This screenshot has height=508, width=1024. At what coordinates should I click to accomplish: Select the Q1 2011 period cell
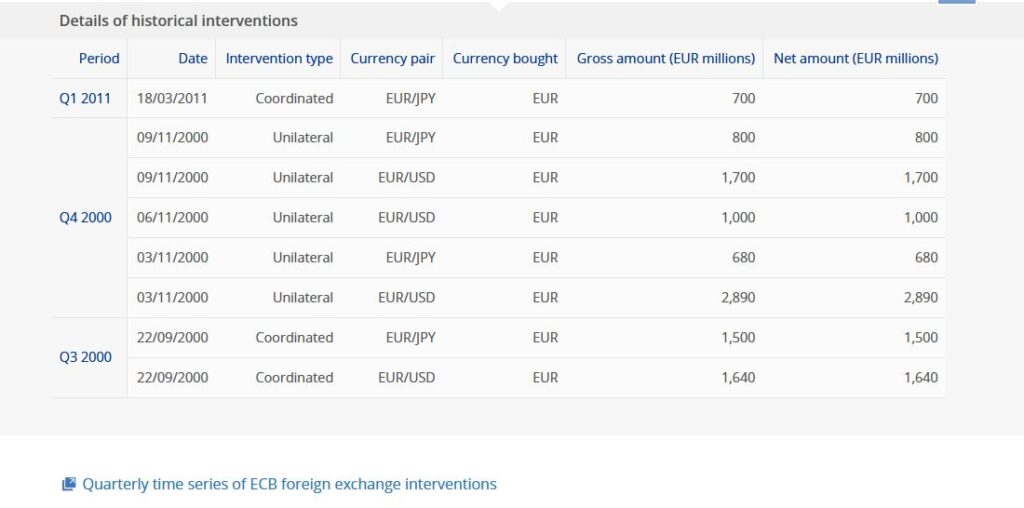[x=89, y=99]
